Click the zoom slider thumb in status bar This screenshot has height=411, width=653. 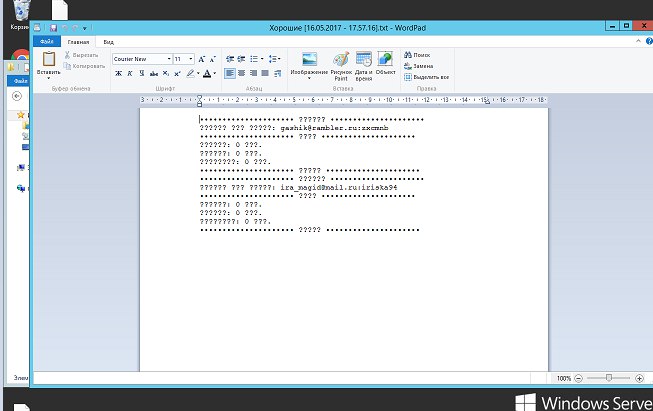609,378
